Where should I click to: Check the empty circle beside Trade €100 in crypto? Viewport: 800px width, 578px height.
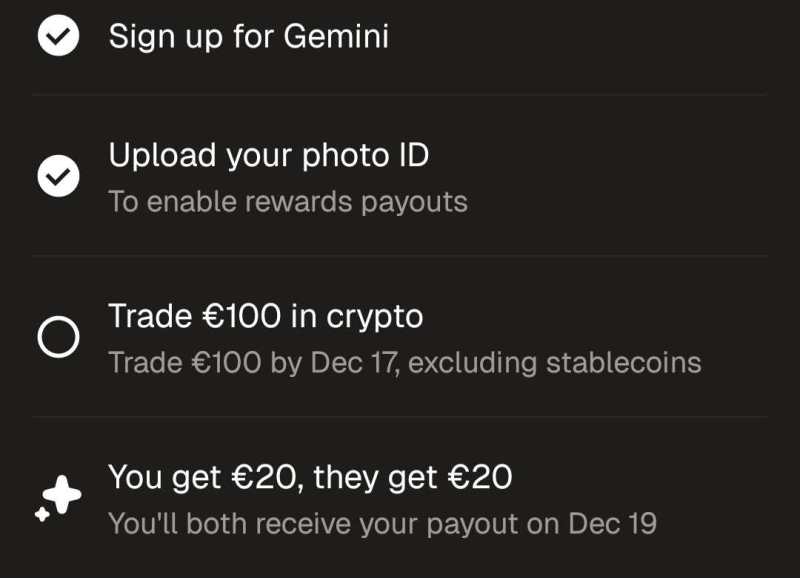(58, 338)
